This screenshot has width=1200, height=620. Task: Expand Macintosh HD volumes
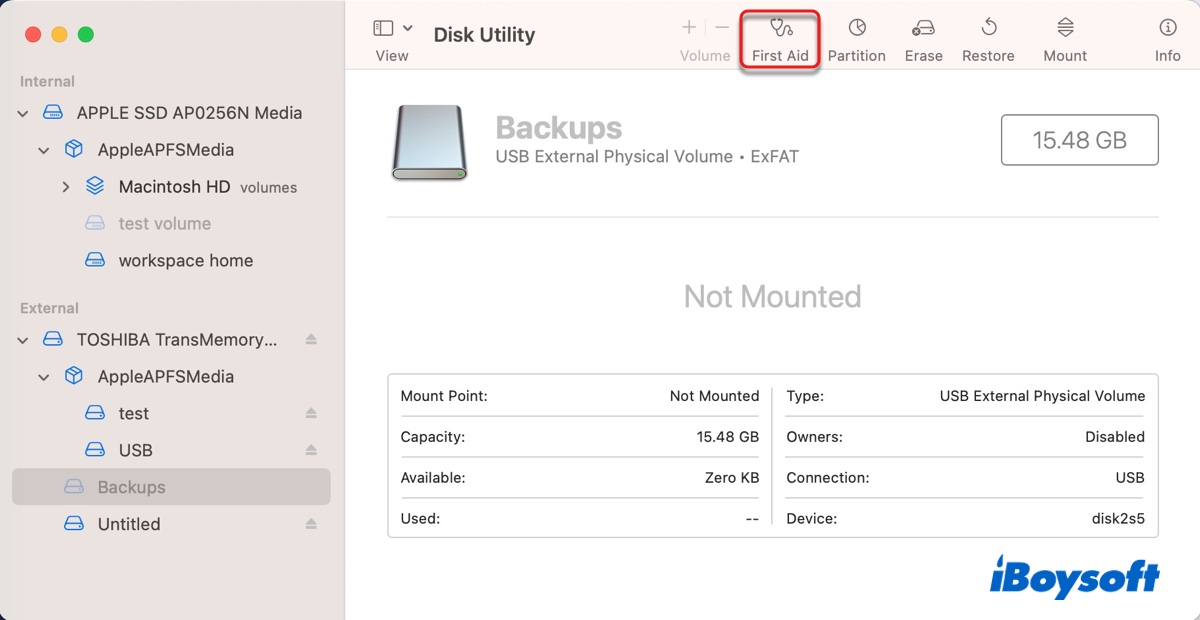[66, 186]
